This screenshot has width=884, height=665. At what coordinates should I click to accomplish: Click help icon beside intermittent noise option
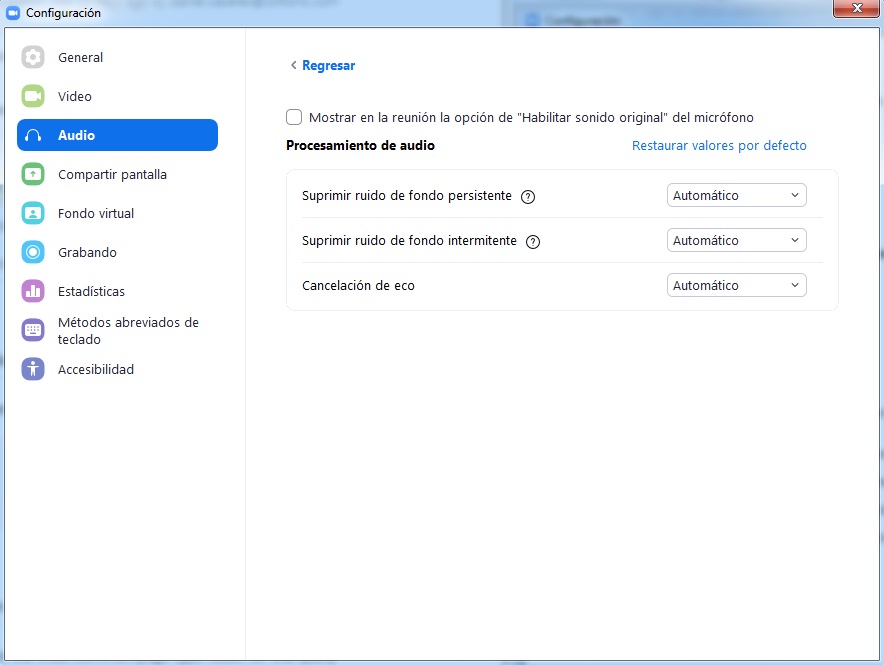(x=533, y=242)
